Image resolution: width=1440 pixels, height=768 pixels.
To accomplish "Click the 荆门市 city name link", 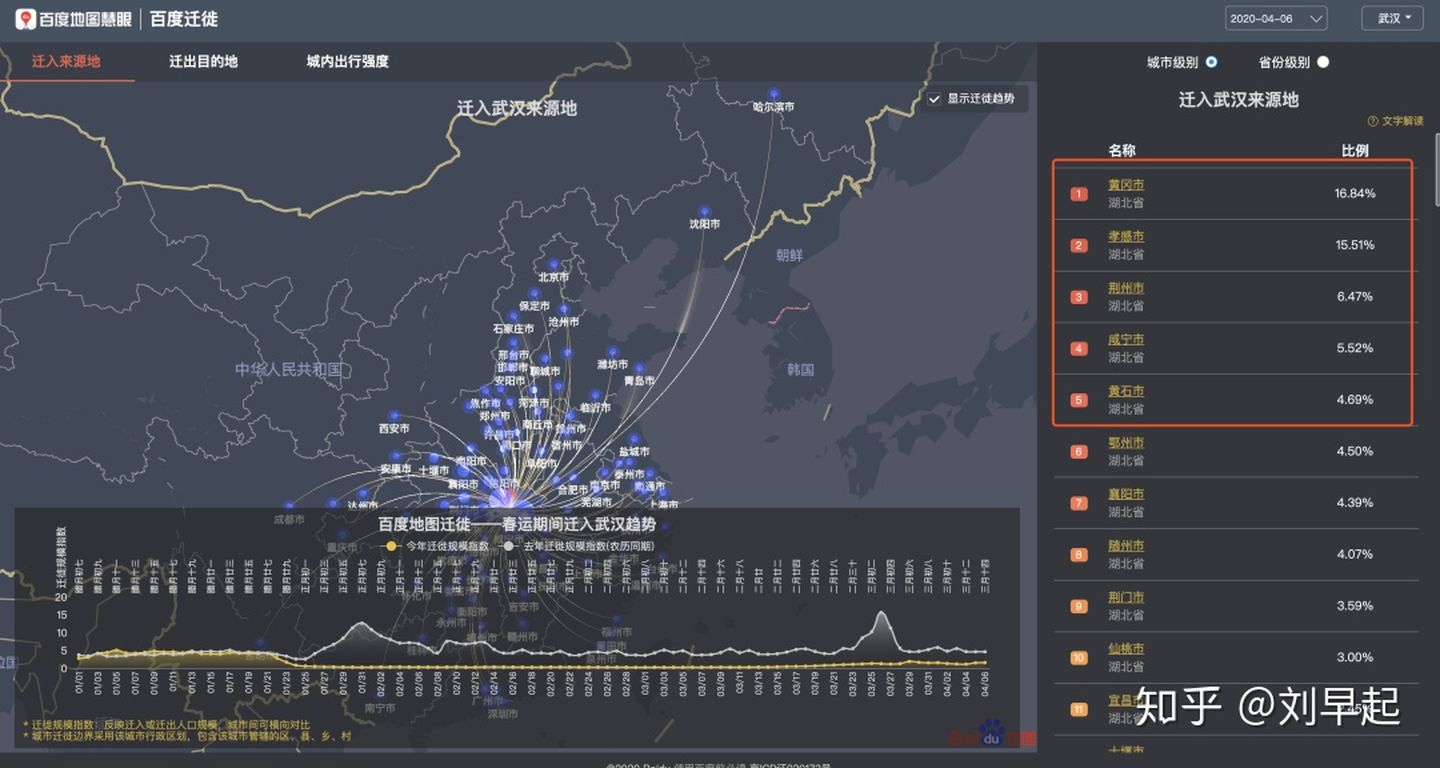I will click(x=1126, y=597).
